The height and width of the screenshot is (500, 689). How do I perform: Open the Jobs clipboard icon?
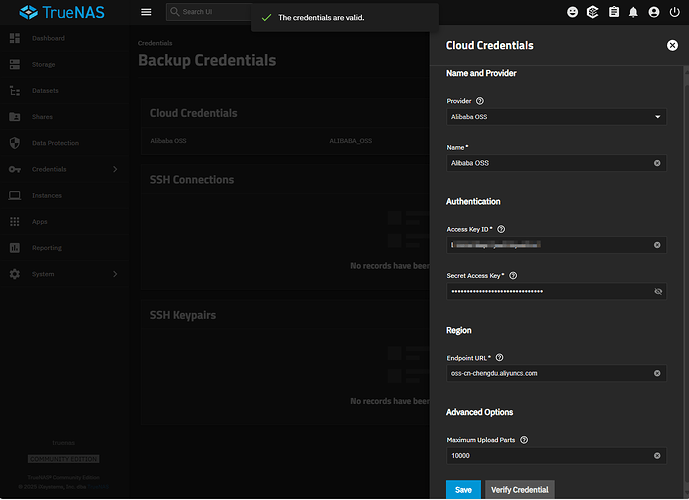coord(614,12)
